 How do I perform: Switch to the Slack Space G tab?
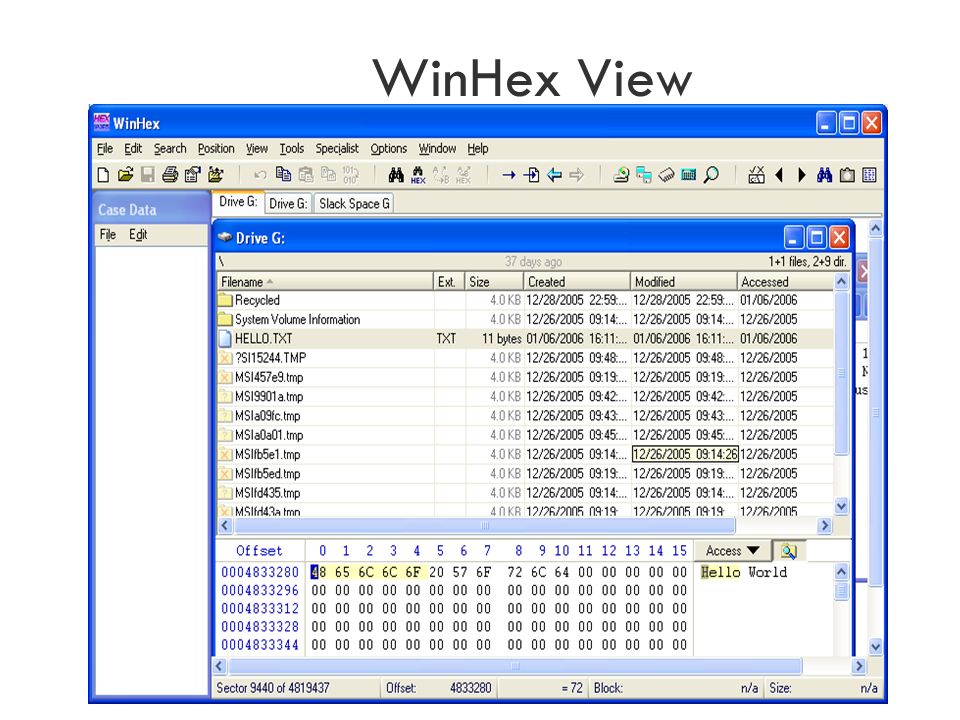[354, 204]
